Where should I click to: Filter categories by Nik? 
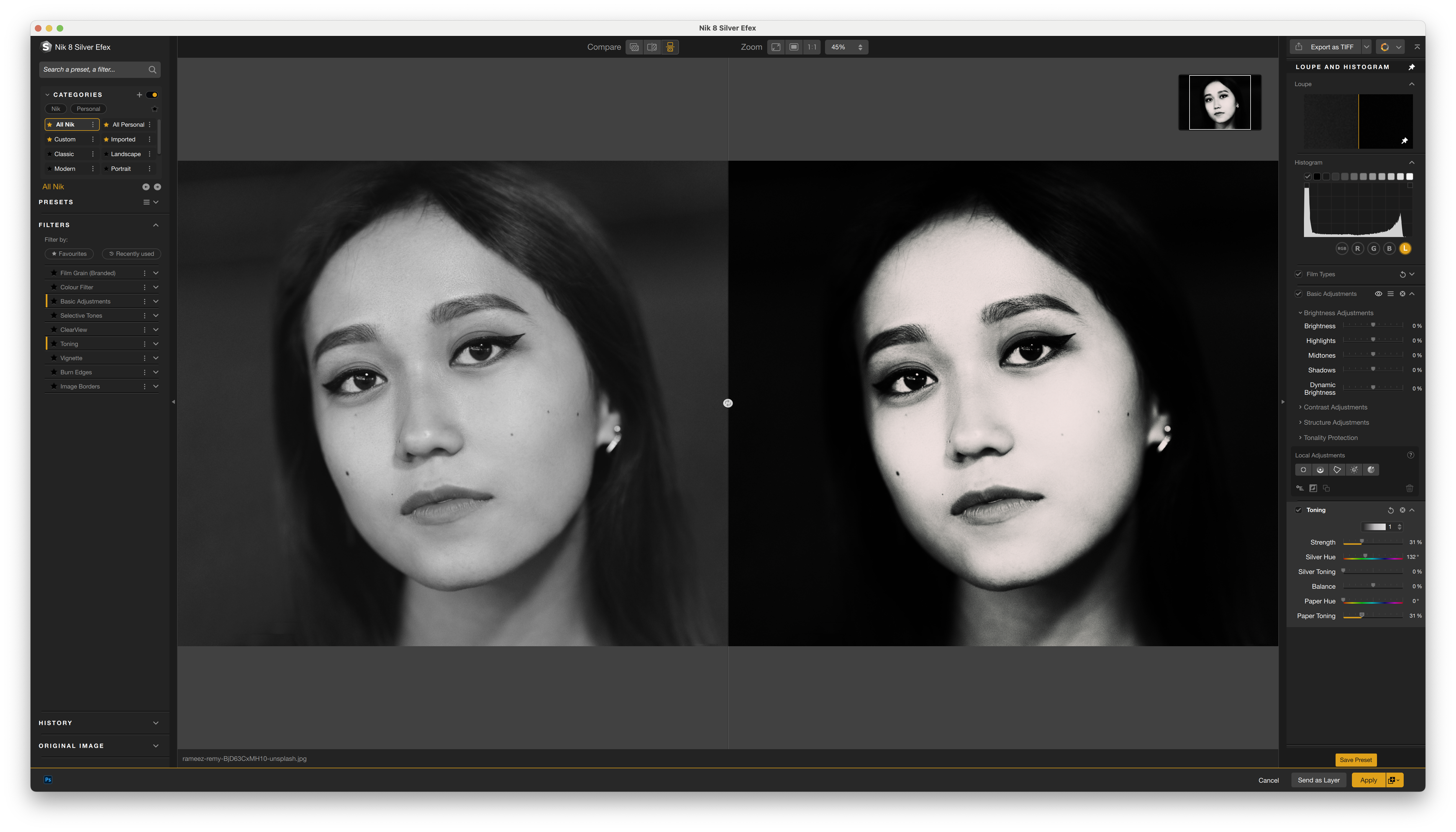click(x=56, y=109)
